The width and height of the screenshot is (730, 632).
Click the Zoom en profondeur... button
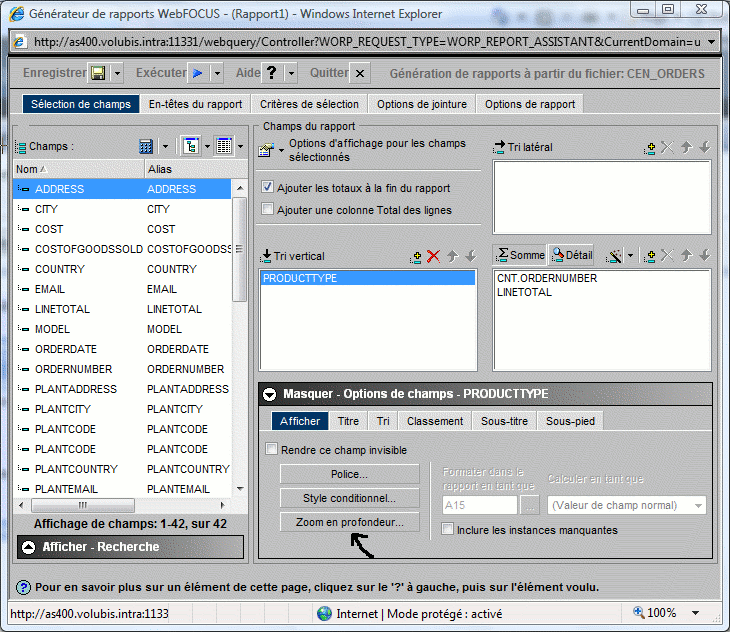click(x=349, y=523)
